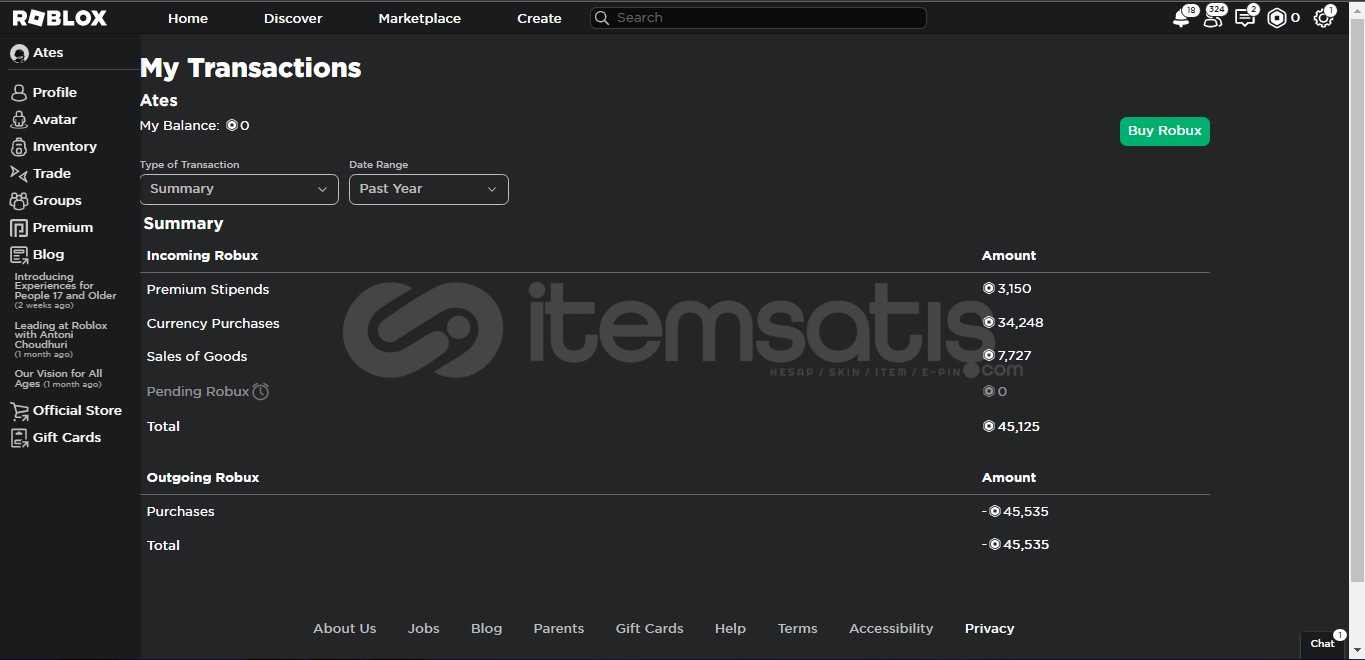Viewport: 1365px width, 660px height.
Task: Open the Accessibility footer link
Action: 891,629
